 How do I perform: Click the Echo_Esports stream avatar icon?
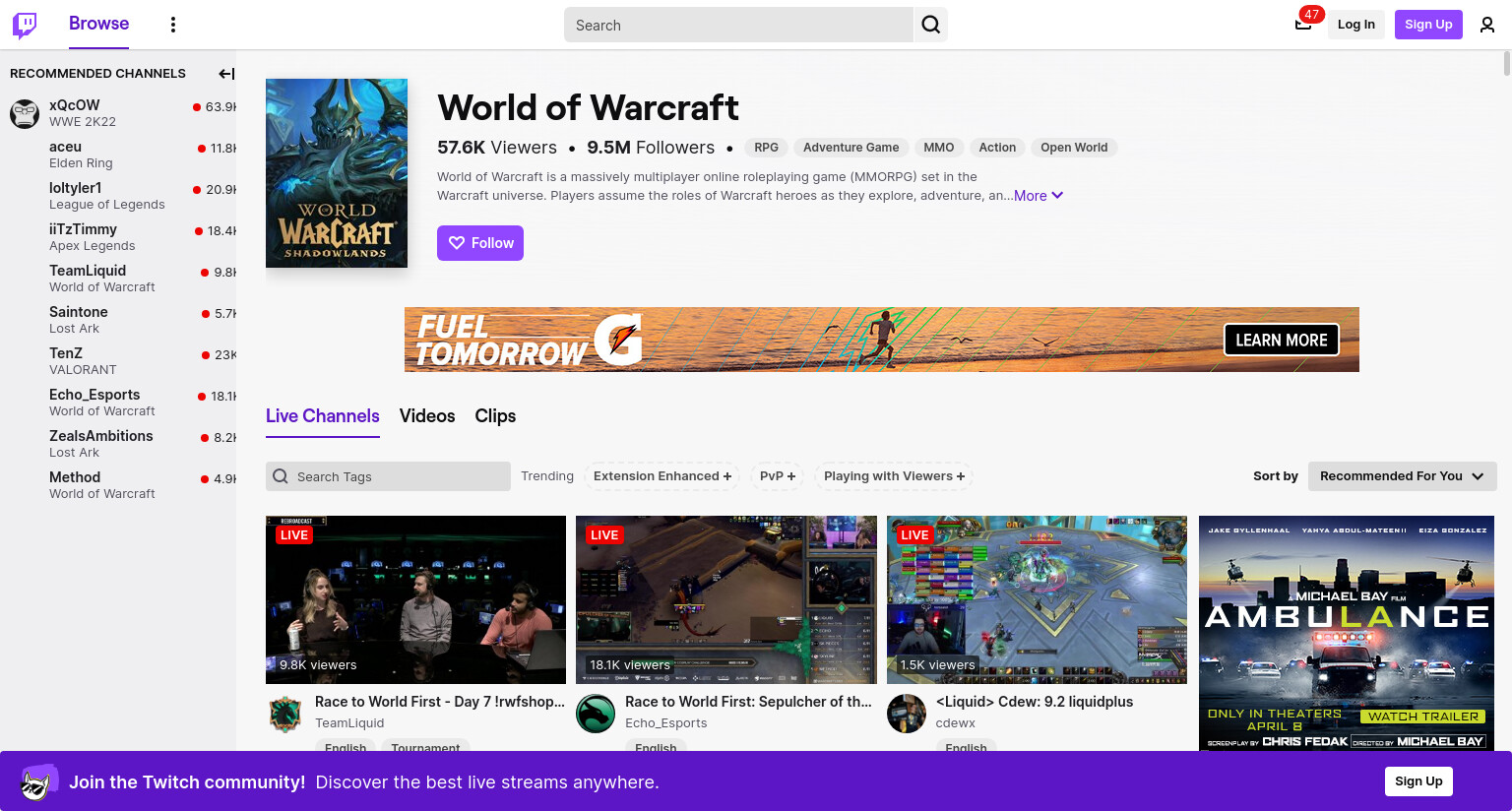[x=596, y=714]
